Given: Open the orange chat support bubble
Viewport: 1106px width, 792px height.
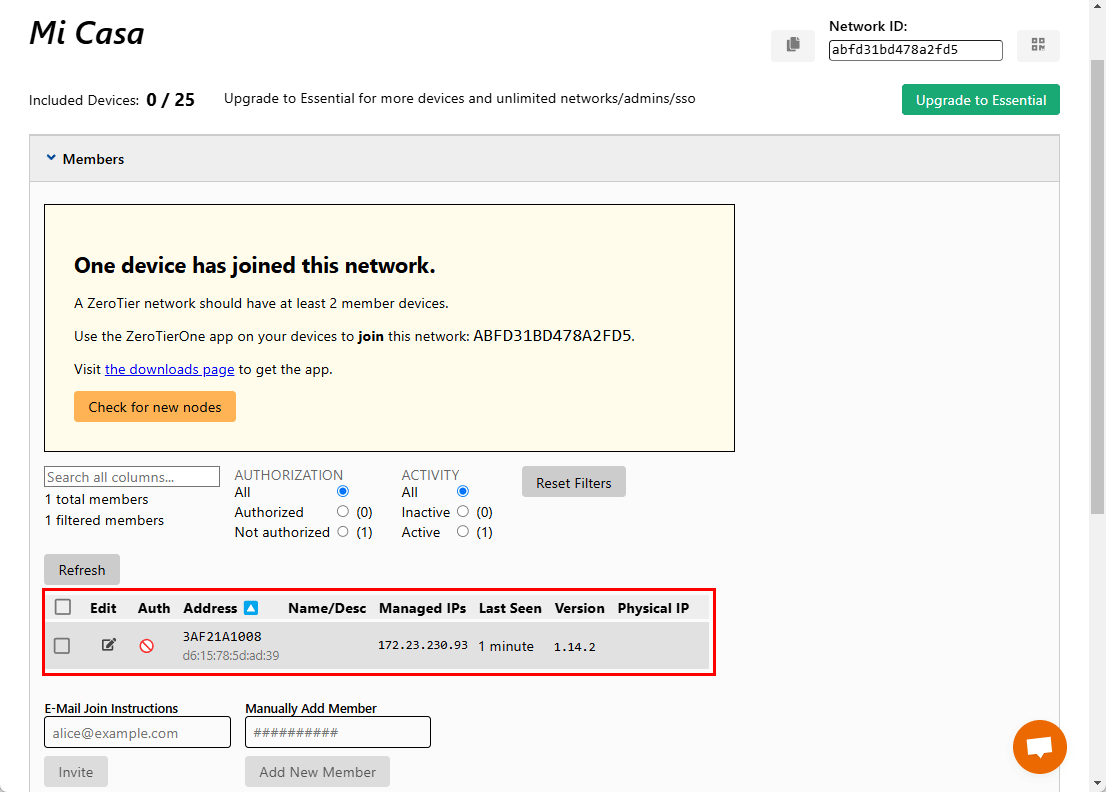Looking at the screenshot, I should point(1039,747).
